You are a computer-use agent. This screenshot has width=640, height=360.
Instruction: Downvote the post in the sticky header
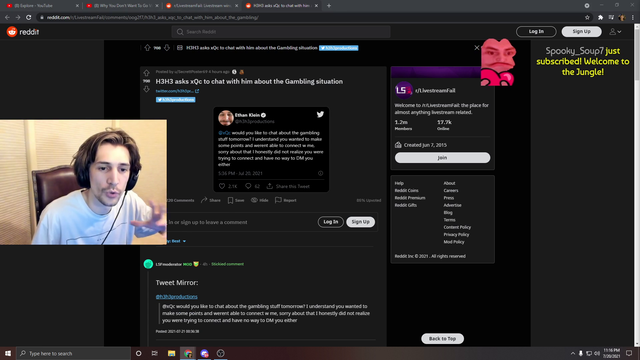pyautogui.click(x=167, y=48)
